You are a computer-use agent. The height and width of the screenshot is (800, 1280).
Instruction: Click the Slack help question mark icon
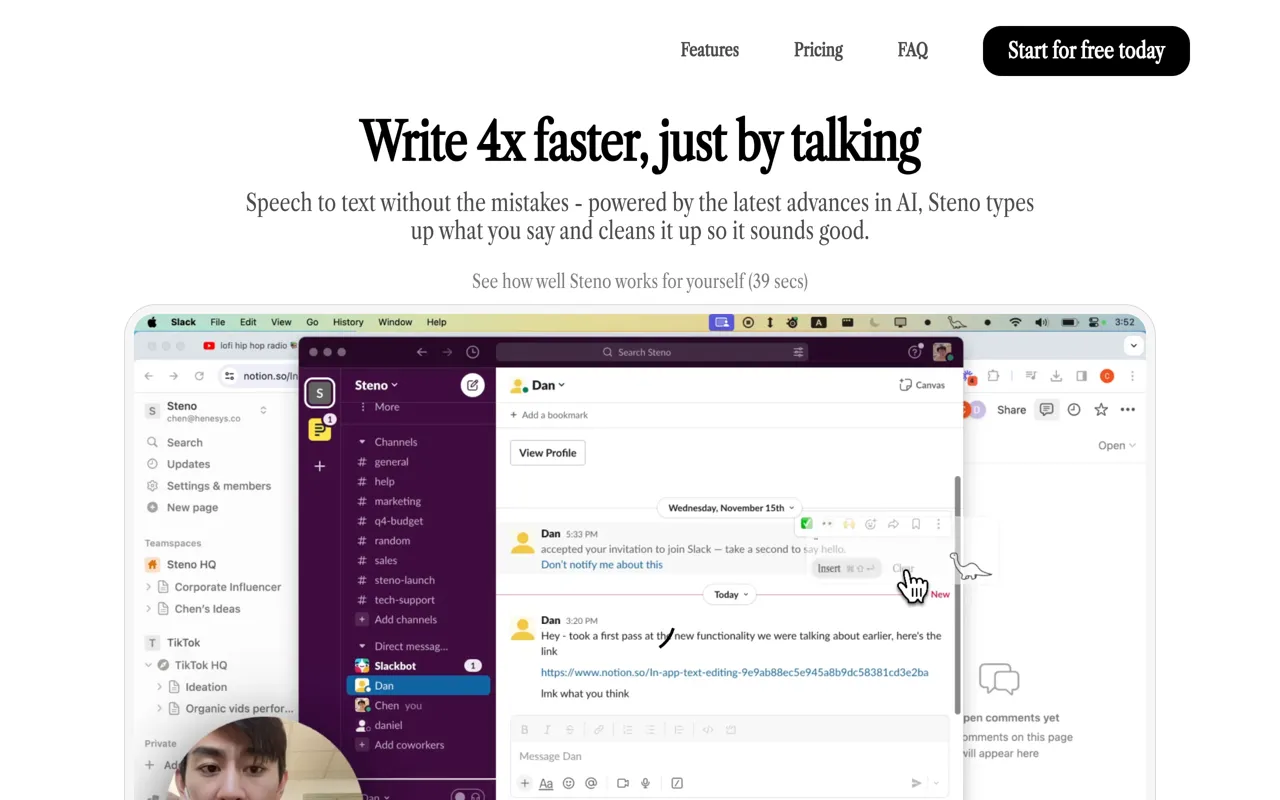click(x=914, y=352)
